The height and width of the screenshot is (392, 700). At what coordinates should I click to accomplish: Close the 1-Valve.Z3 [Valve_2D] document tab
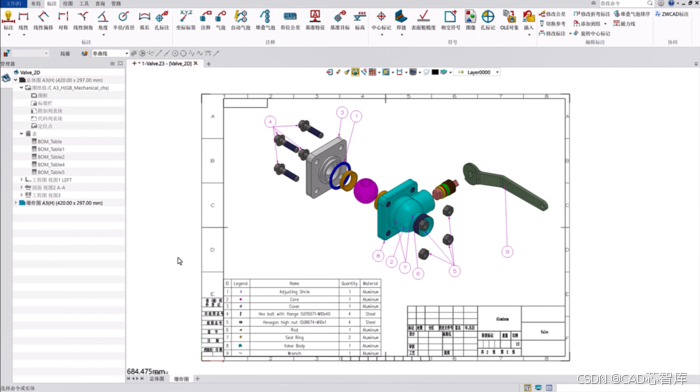pos(196,63)
